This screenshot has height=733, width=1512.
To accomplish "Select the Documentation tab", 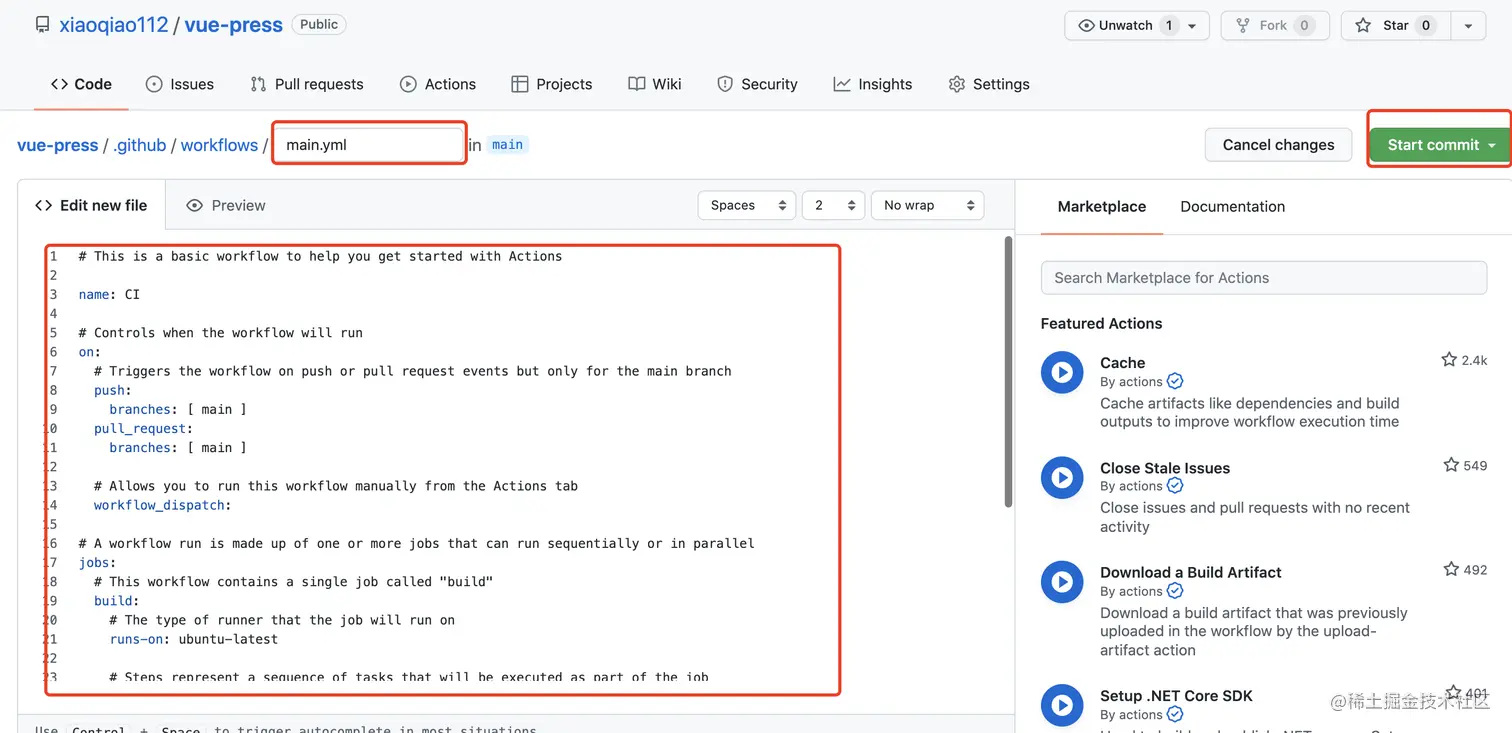I will pyautogui.click(x=1233, y=206).
